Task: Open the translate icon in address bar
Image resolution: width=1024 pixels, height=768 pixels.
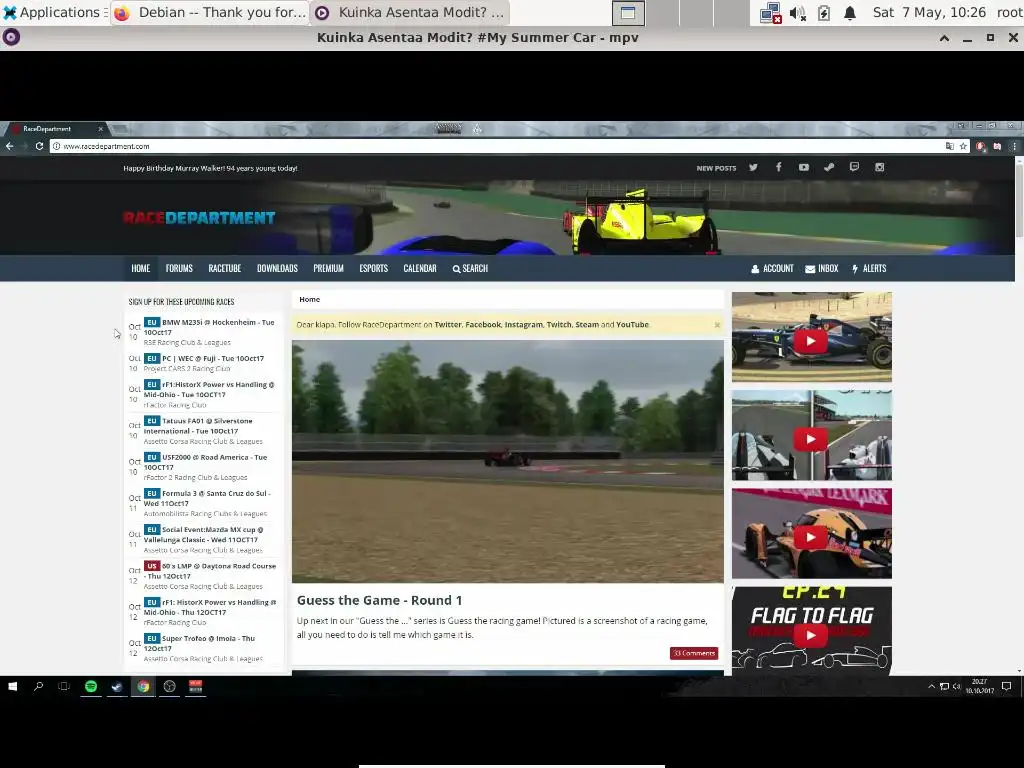Action: (x=950, y=146)
